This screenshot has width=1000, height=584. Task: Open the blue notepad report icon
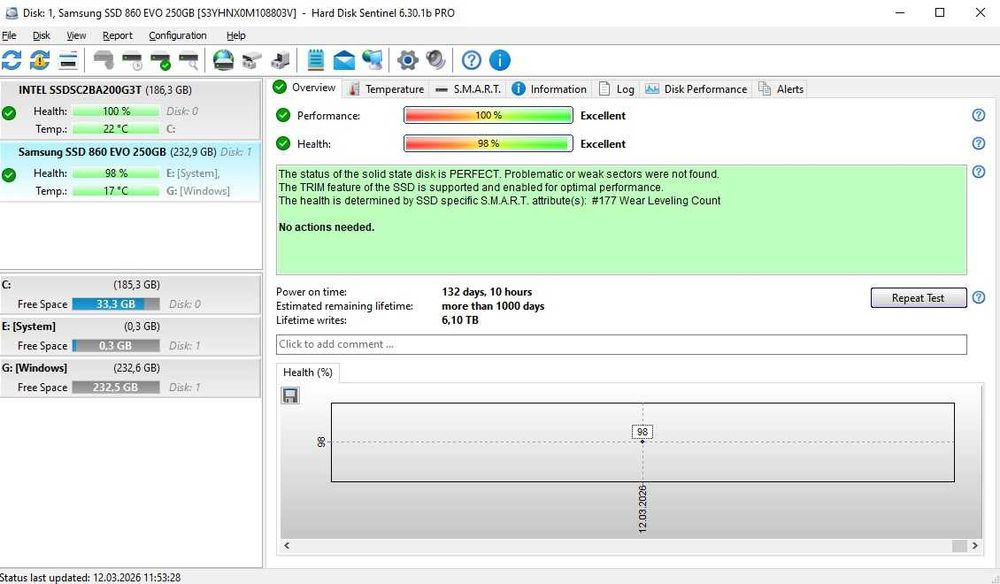tap(316, 61)
